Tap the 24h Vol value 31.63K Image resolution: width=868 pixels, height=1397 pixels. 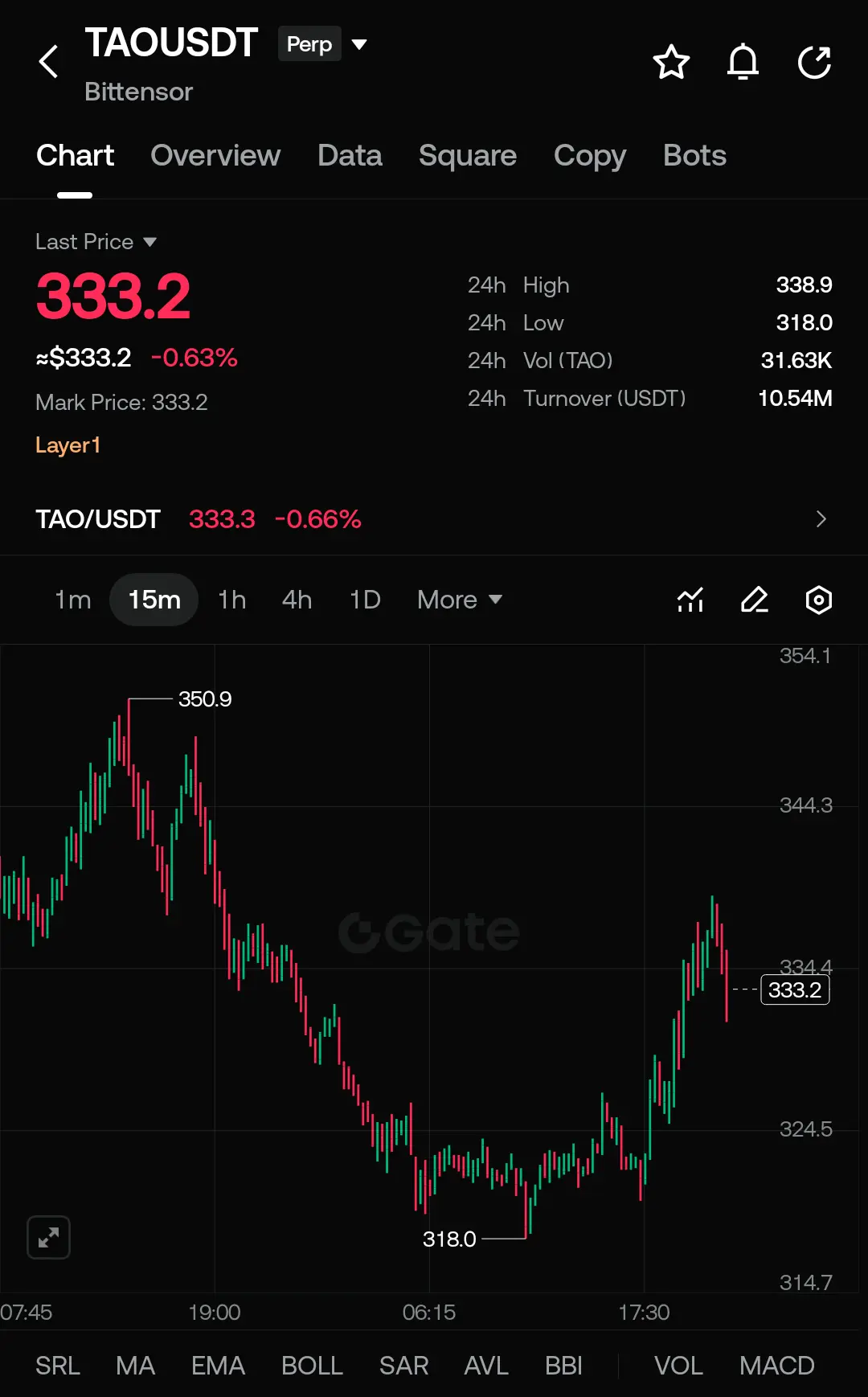(796, 361)
